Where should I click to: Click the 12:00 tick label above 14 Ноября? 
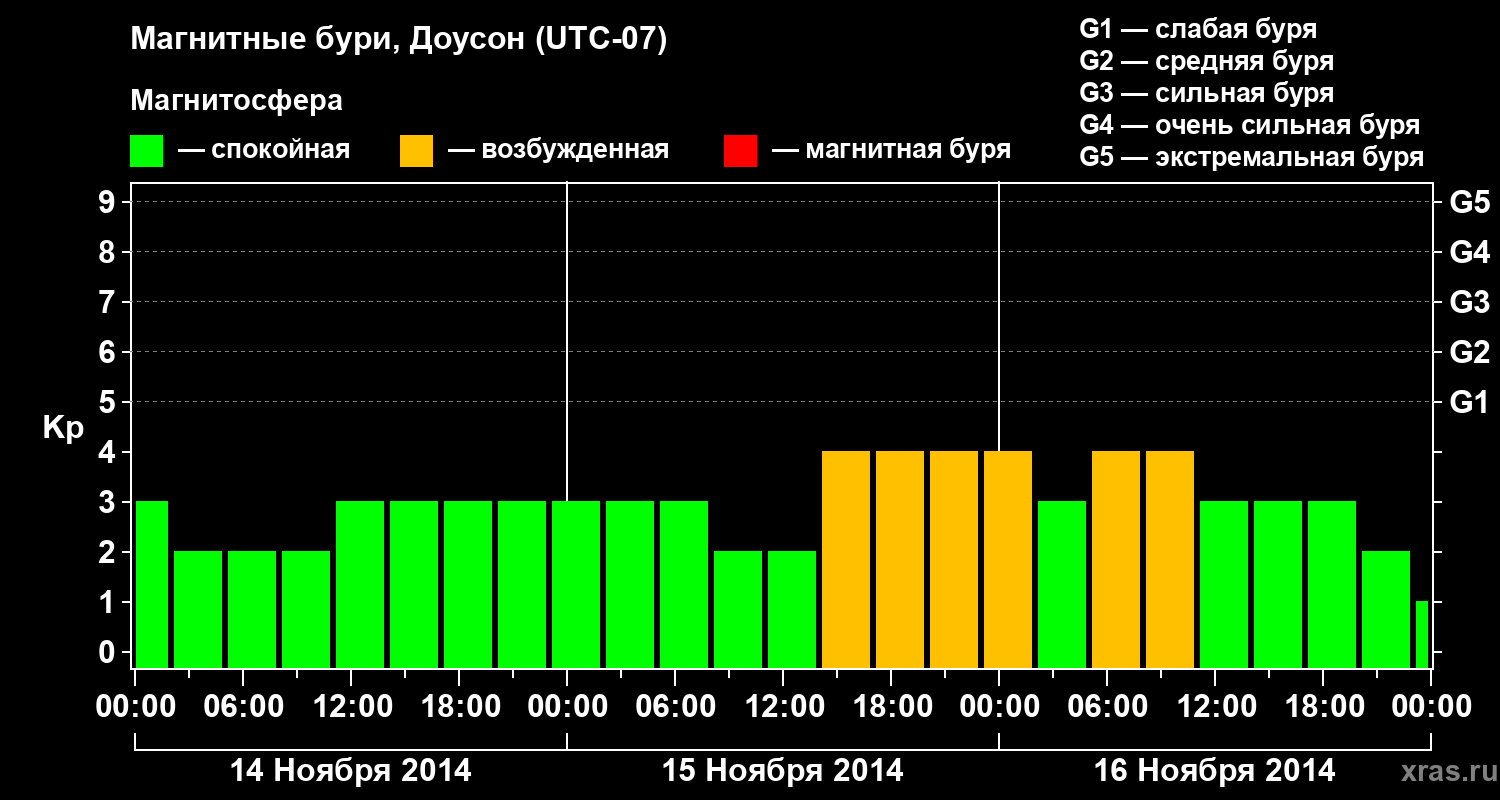351,707
